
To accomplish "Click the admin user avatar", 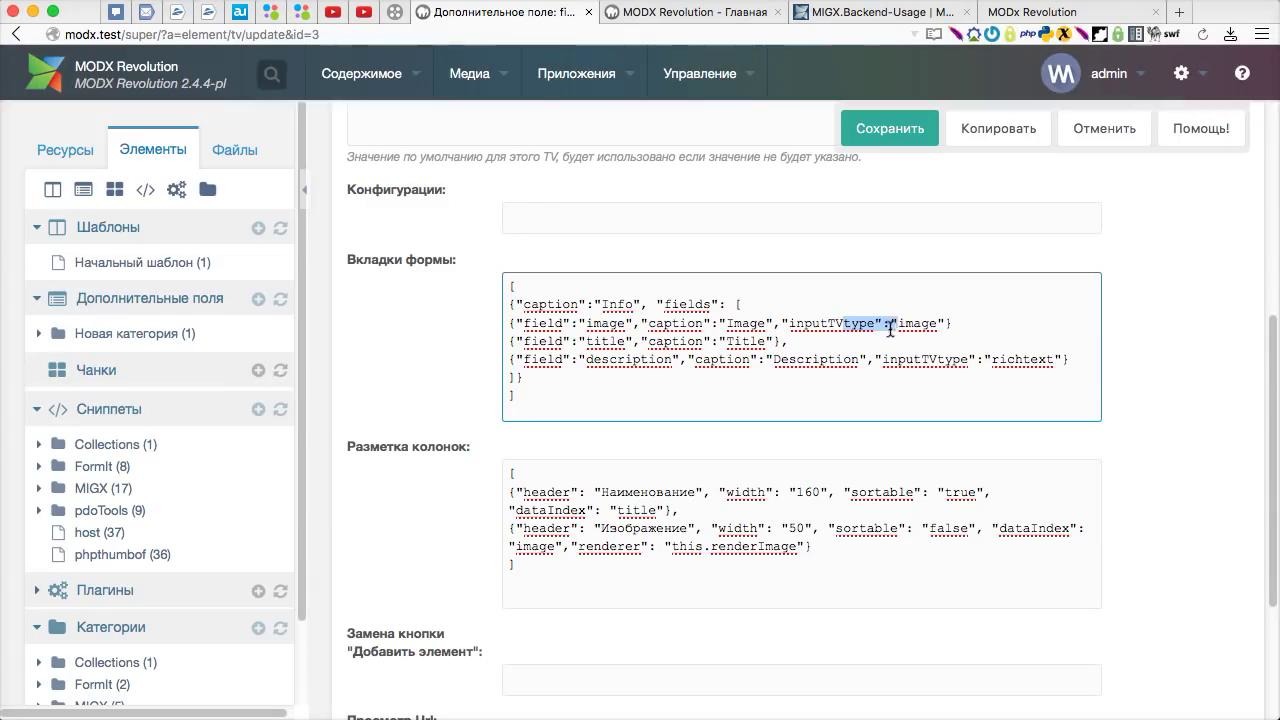I will (x=1061, y=73).
